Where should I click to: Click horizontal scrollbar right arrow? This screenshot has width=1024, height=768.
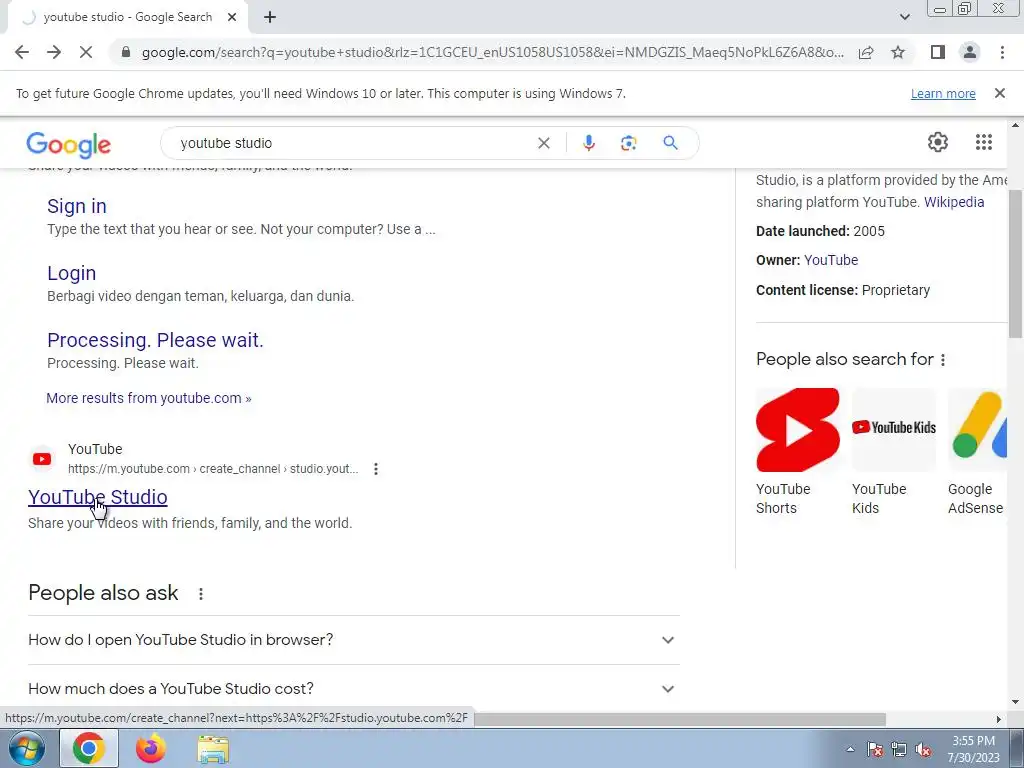(x=998, y=719)
